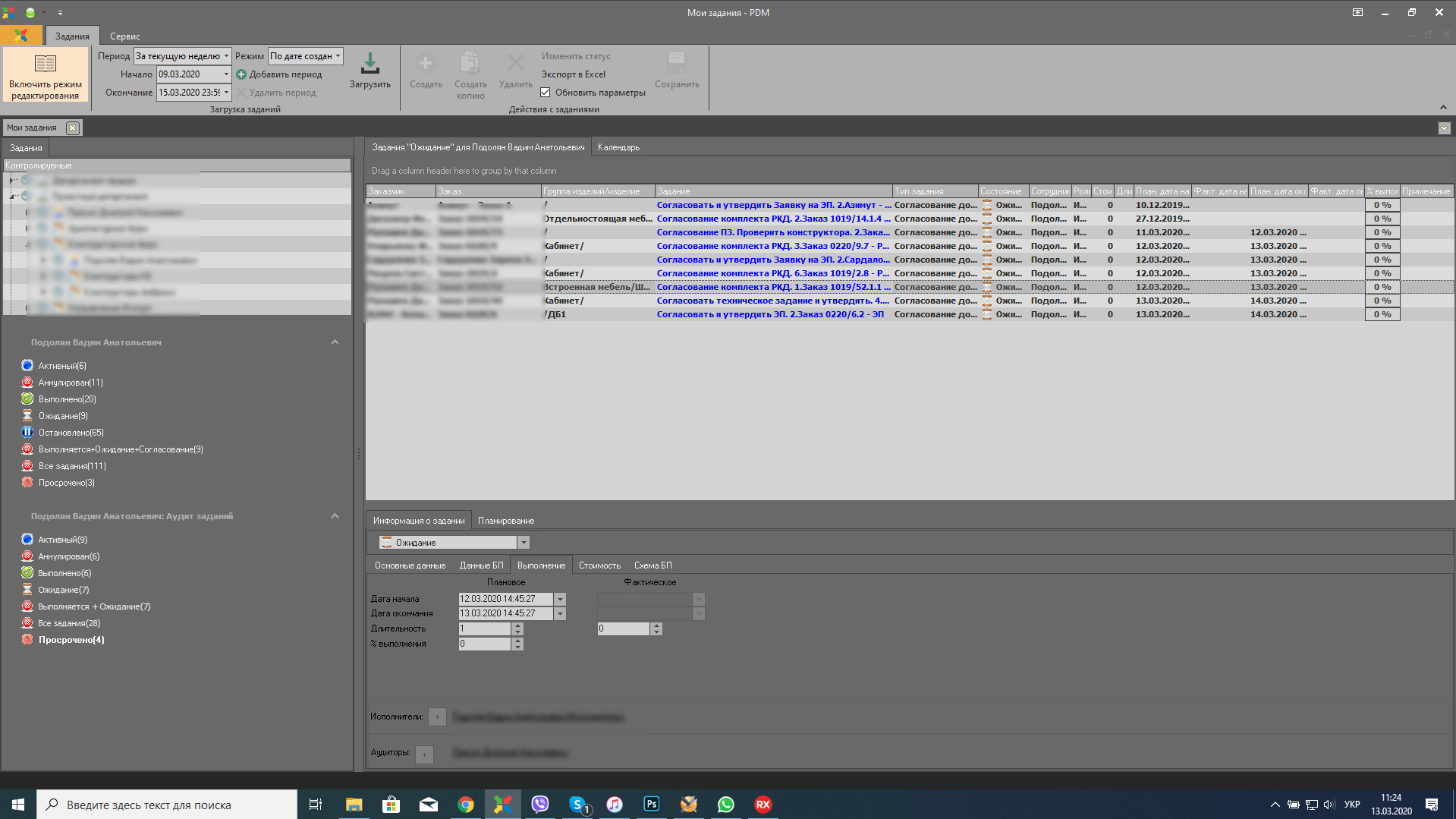The width and height of the screenshot is (1456, 819).
Task: Open the Период dropdown
Action: 226,56
